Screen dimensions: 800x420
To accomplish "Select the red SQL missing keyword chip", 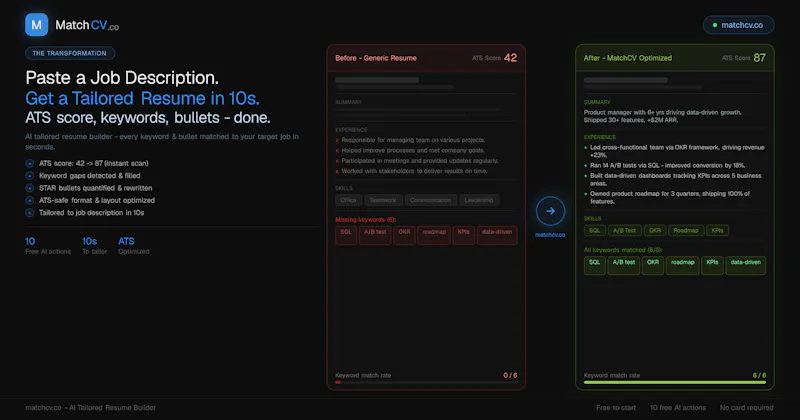I will tap(346, 235).
